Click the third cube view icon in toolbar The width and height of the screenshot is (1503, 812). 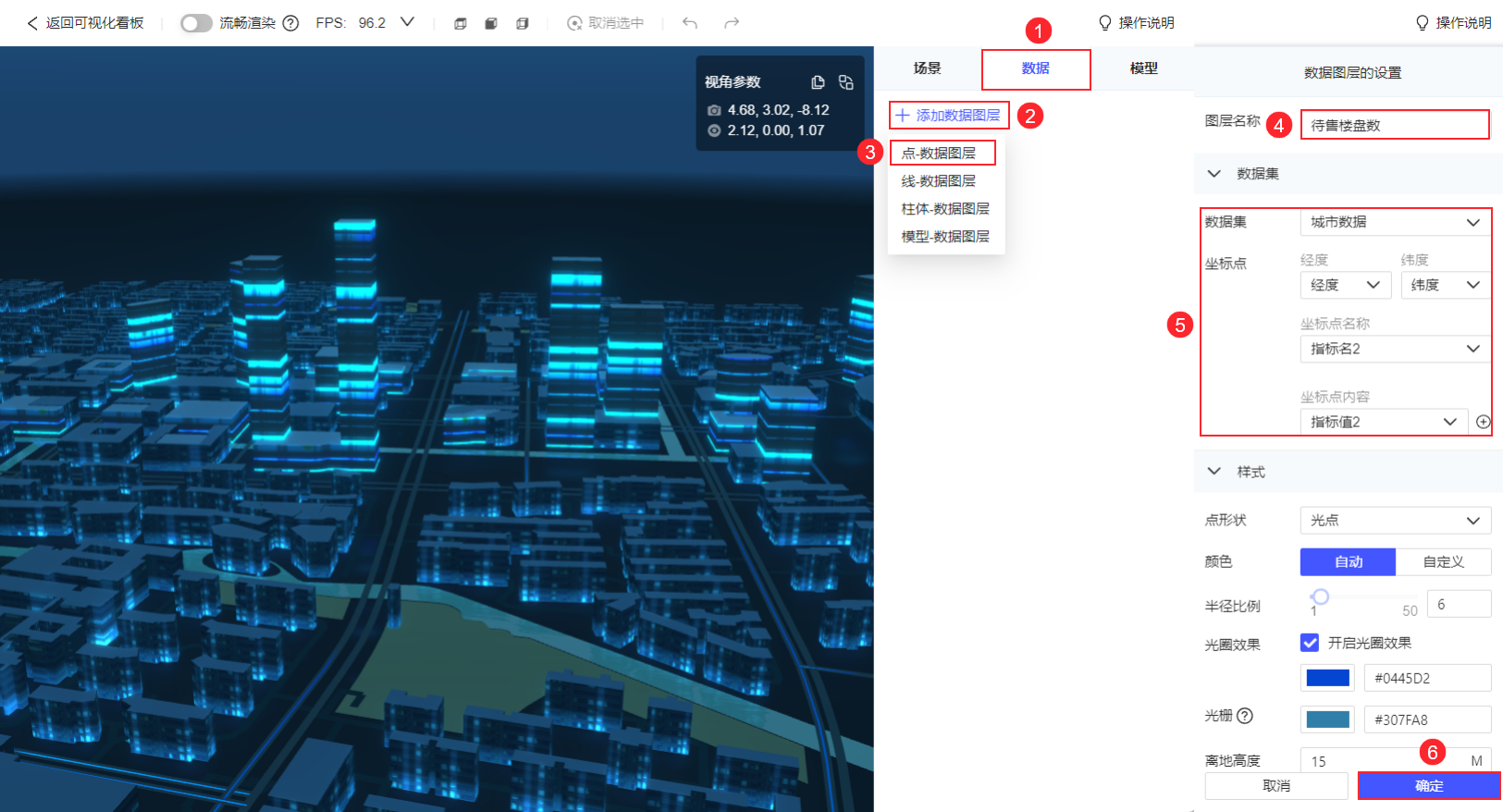(523, 23)
